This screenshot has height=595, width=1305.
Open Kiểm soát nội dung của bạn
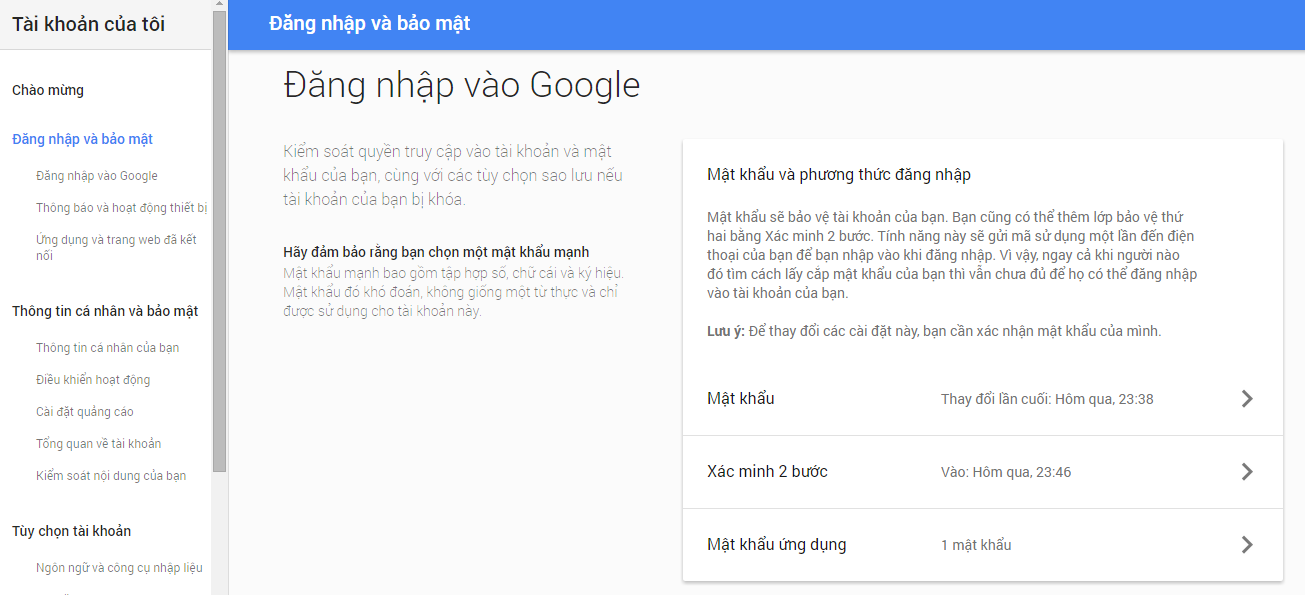tap(111, 476)
